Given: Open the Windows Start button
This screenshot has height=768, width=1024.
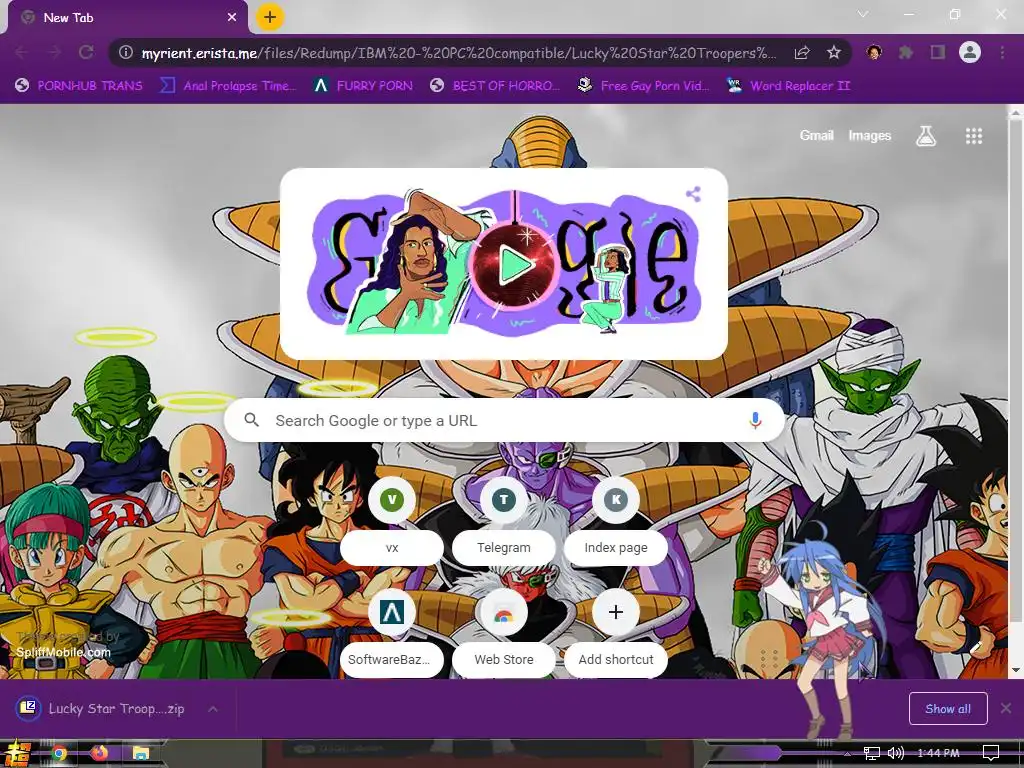Looking at the screenshot, I should click(16, 754).
